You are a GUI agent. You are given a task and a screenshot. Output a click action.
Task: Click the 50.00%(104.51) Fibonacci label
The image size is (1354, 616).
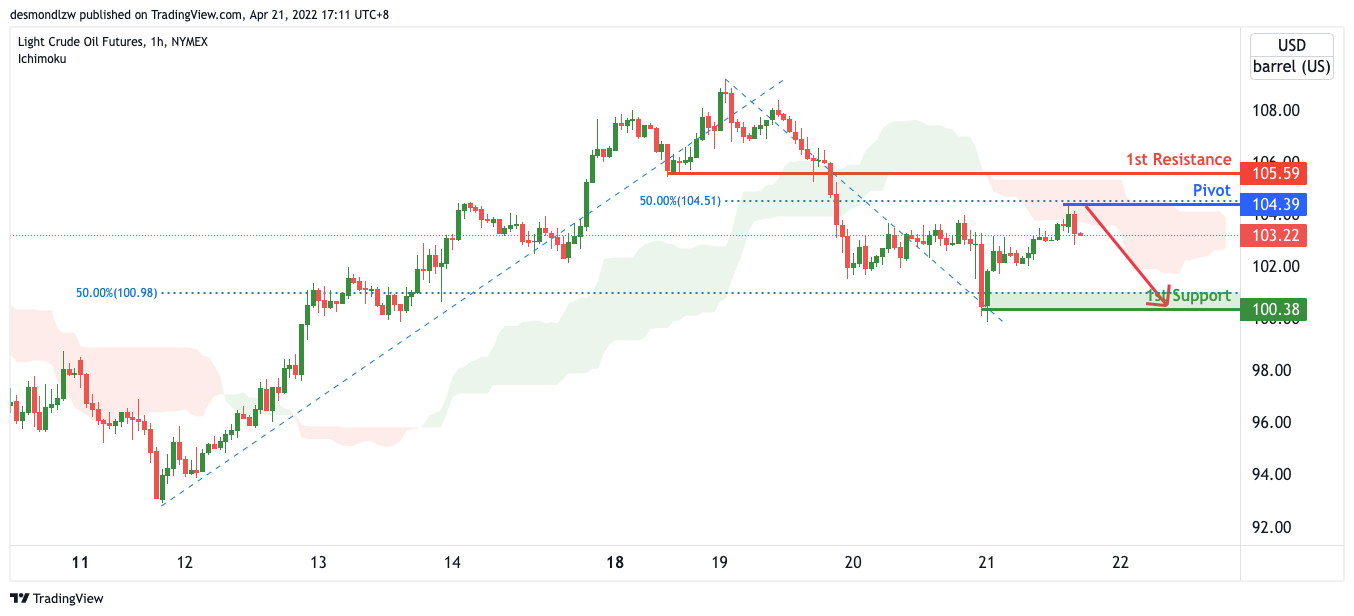(681, 201)
